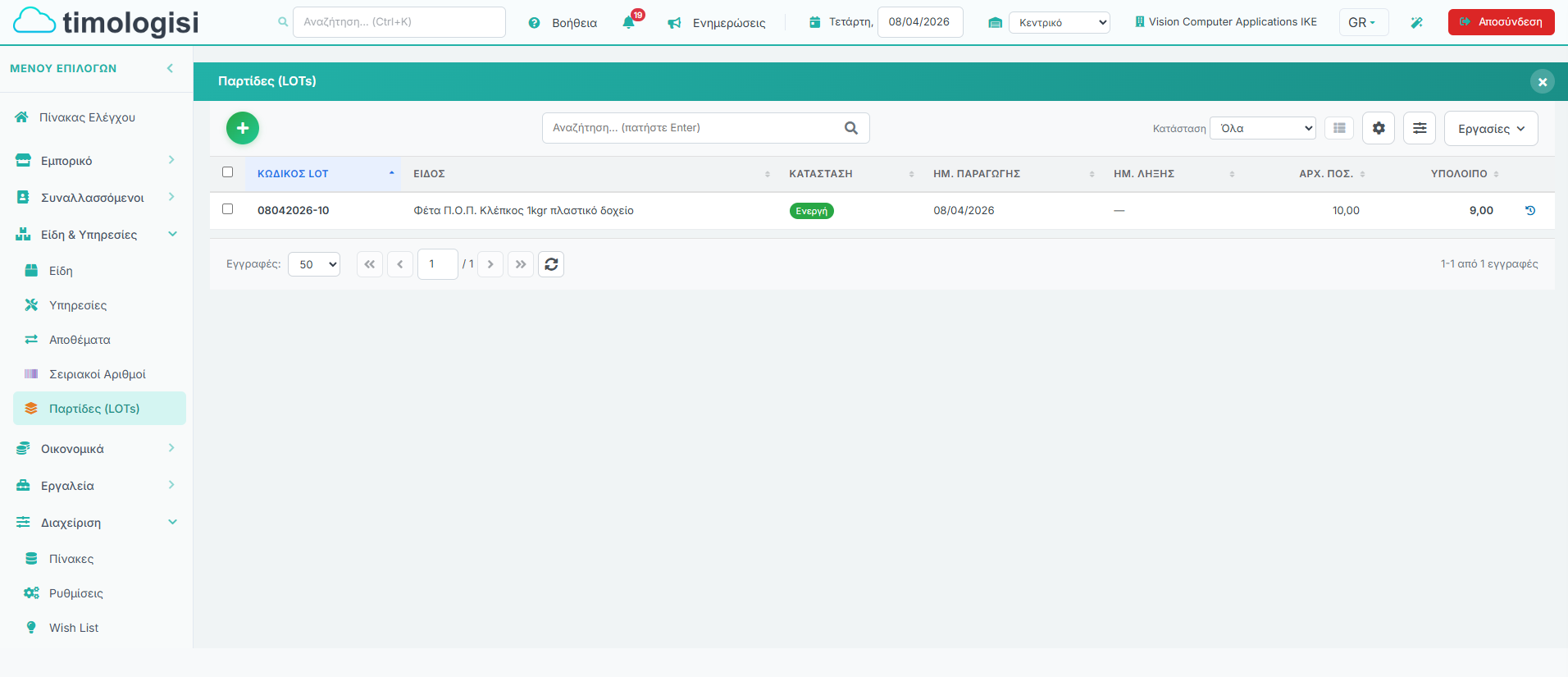
Task: Go to next page of records
Action: click(490, 264)
